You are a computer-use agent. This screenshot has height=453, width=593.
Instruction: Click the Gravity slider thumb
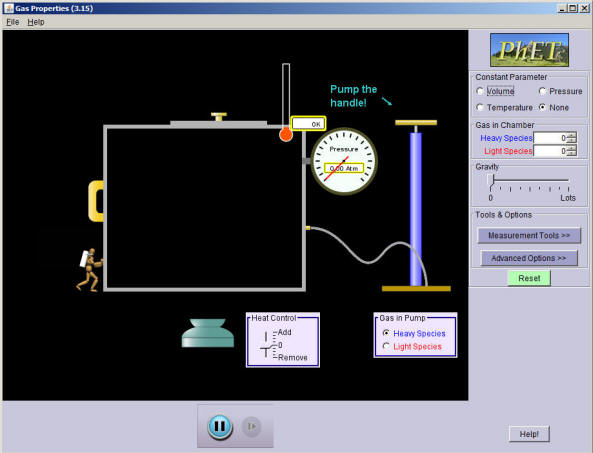click(x=491, y=180)
